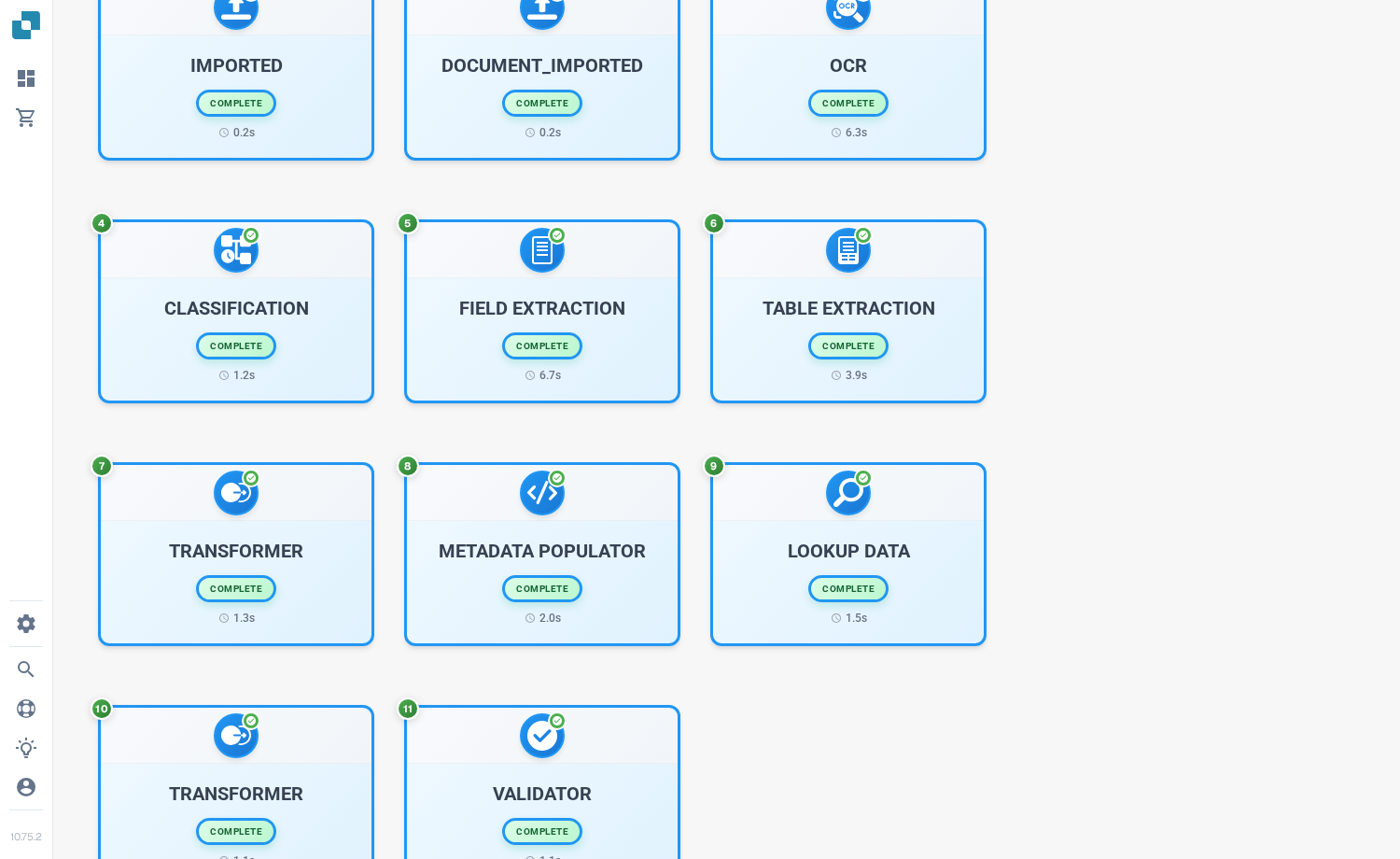Open the shopping cart icon in sidebar
1400x859 pixels.
[26, 118]
